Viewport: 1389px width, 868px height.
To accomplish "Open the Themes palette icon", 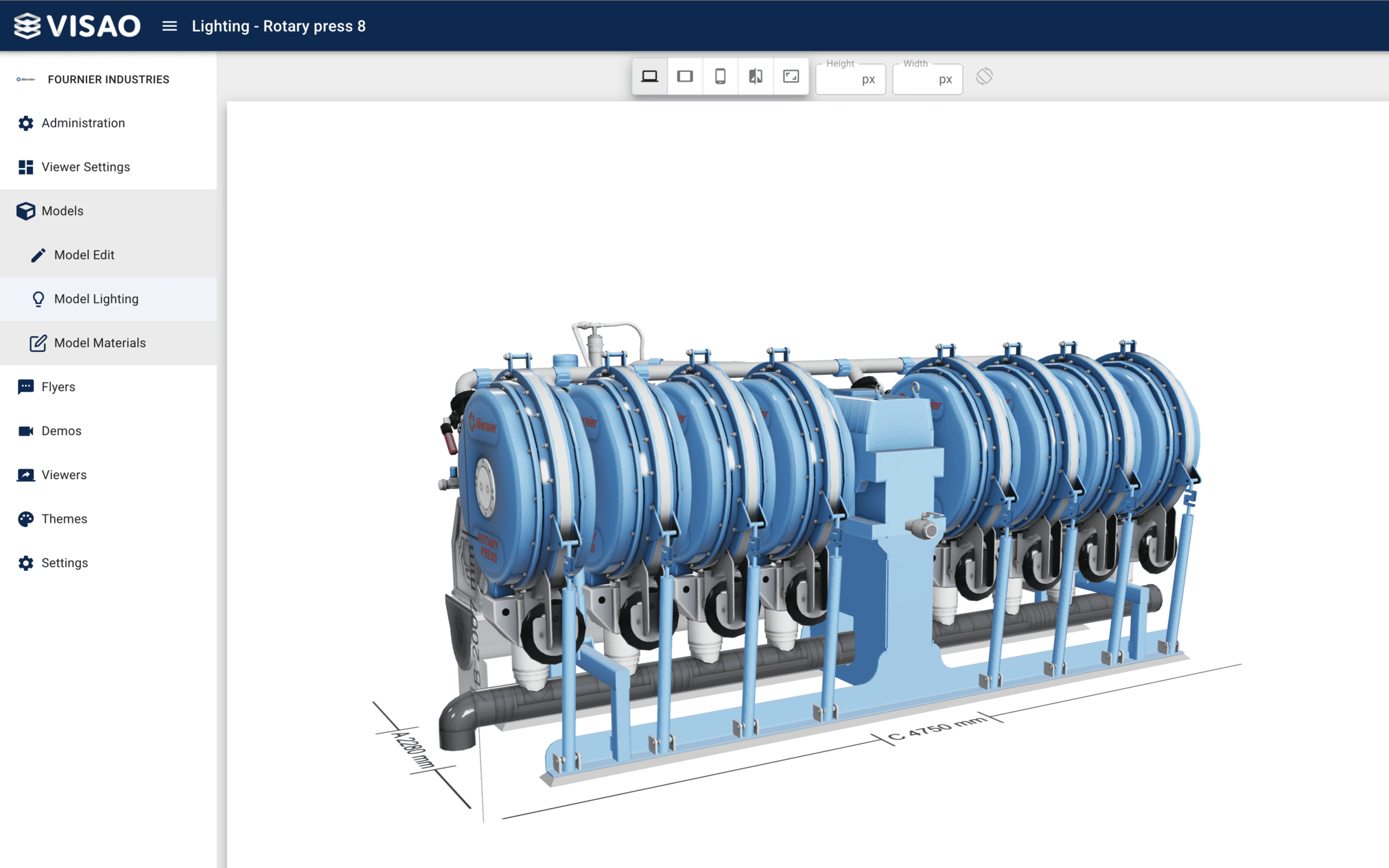I will coord(25,519).
